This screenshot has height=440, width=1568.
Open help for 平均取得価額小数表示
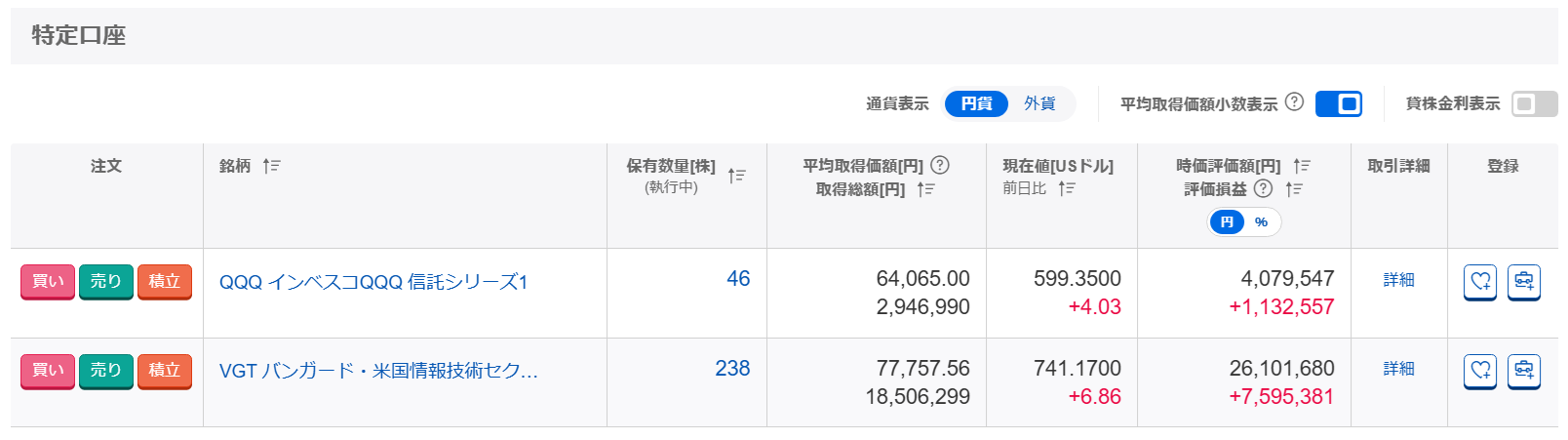[1294, 101]
